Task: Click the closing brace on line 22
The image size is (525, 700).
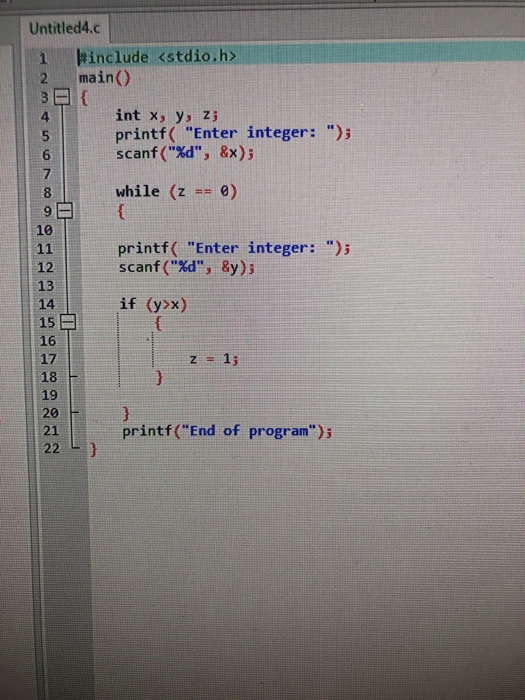Action: tap(93, 449)
